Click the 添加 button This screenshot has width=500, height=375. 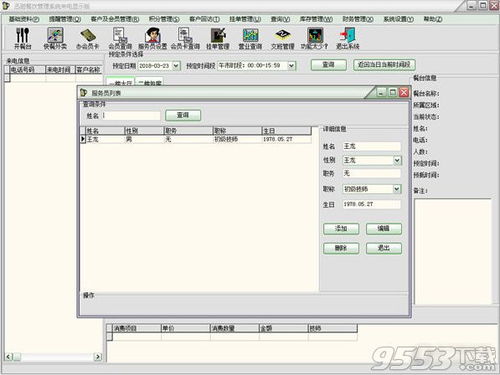pyautogui.click(x=341, y=229)
